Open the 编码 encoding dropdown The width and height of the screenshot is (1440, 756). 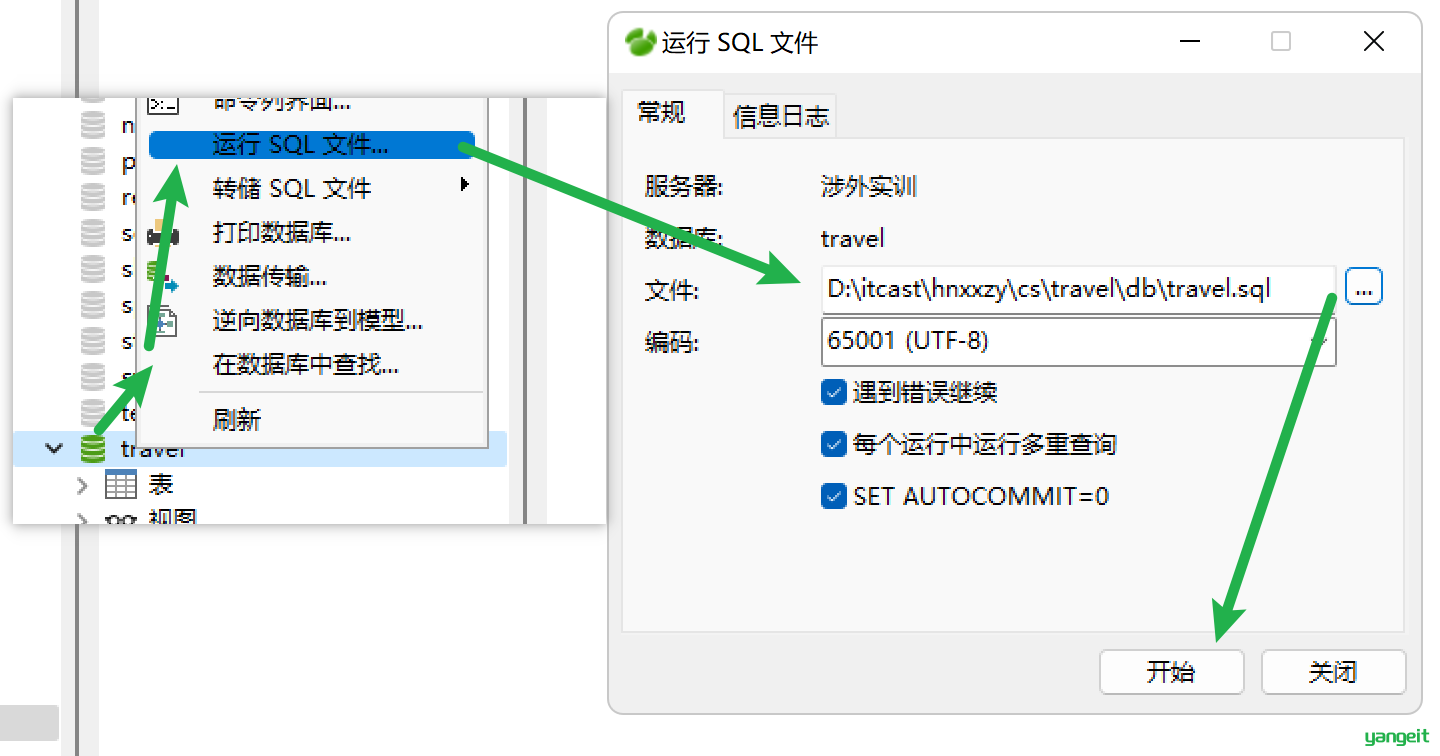1078,341
